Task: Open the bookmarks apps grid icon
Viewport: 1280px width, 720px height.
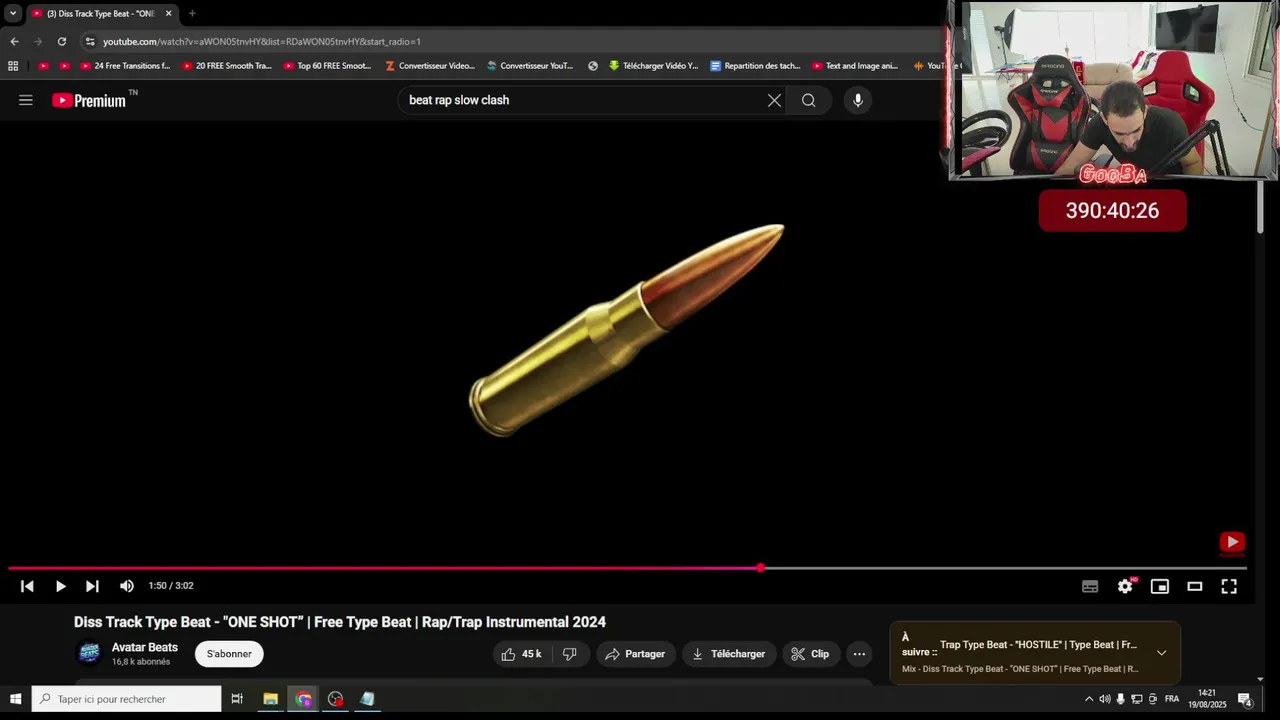Action: coord(13,66)
